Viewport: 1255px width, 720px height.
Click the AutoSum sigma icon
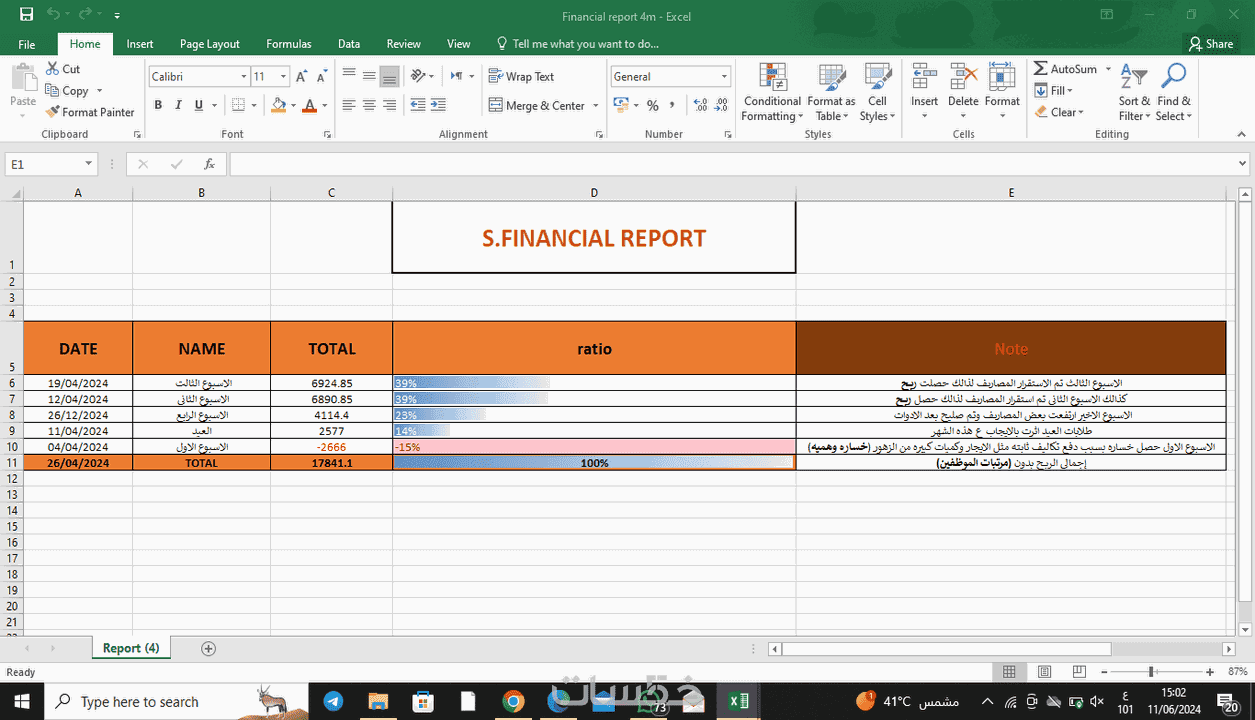[x=1040, y=69]
